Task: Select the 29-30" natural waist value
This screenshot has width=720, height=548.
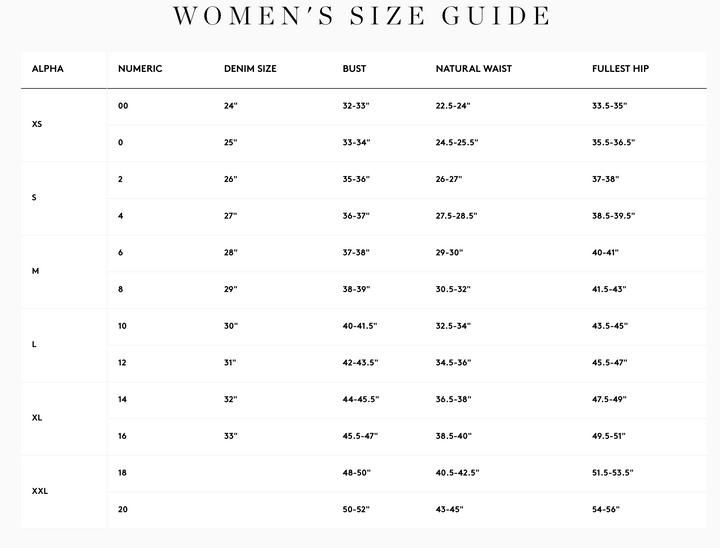Action: coord(449,253)
